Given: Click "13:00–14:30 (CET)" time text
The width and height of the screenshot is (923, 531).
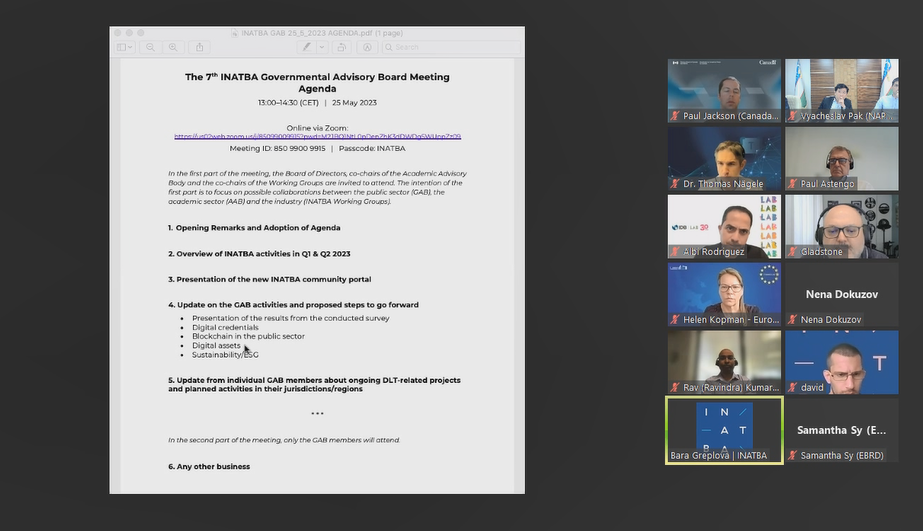Looking at the screenshot, I should (288, 102).
